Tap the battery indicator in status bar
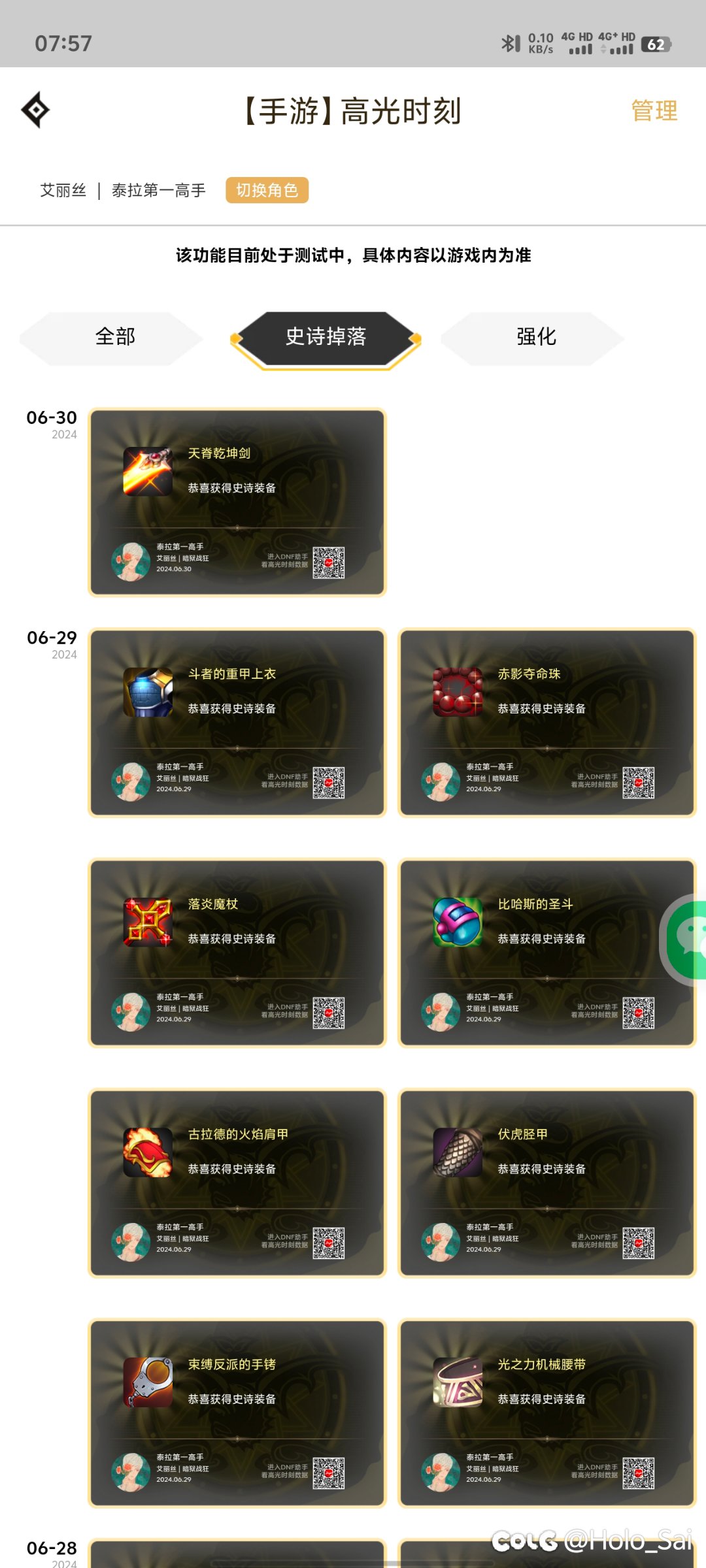 coord(656,44)
